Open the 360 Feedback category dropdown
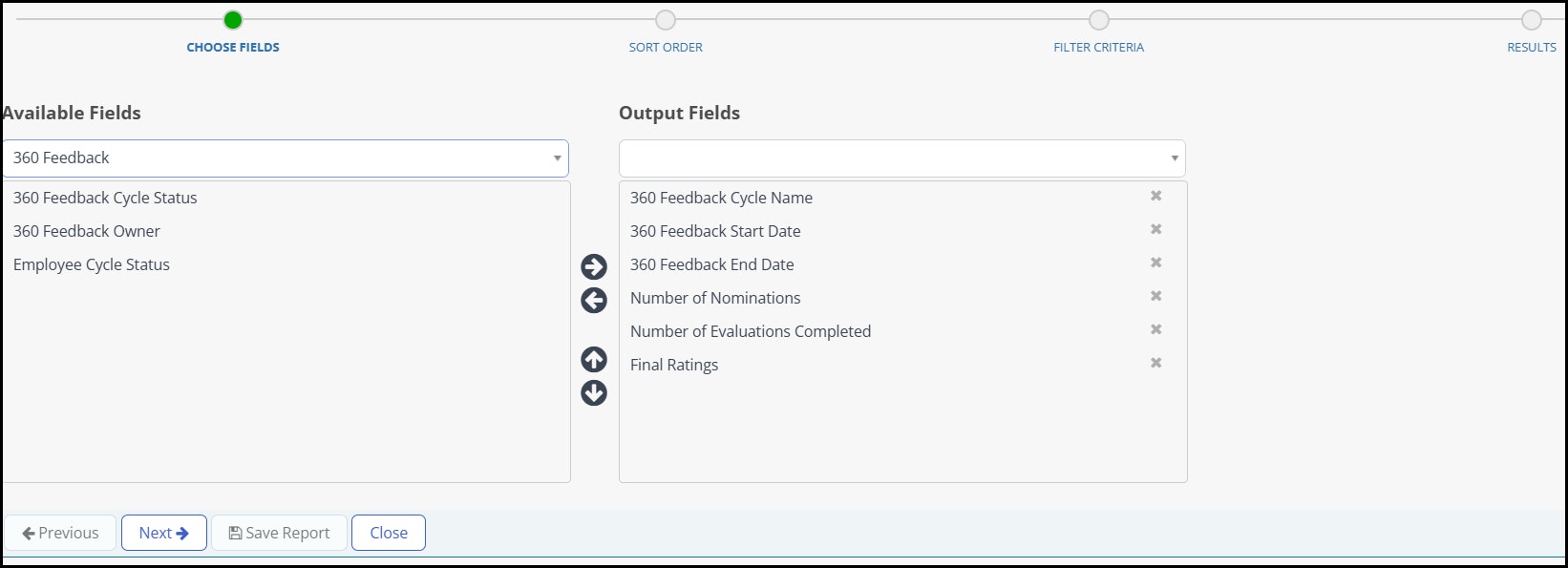 [286, 158]
